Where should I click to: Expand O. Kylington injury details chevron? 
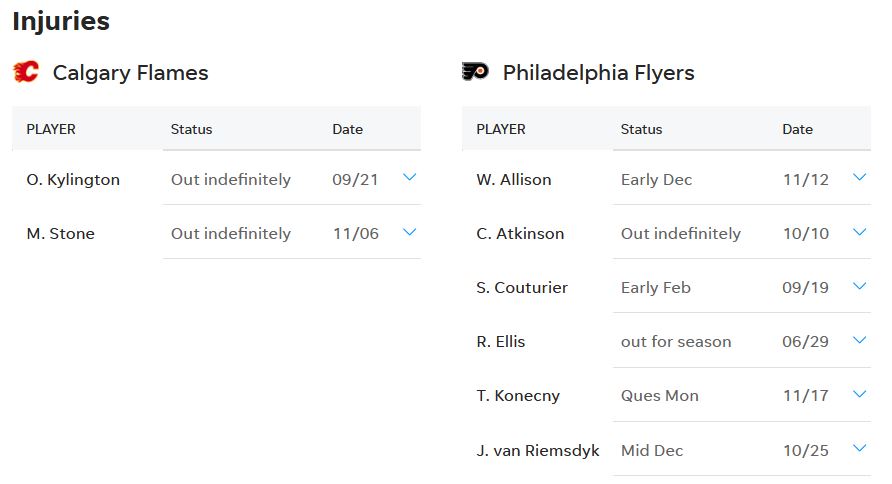click(x=409, y=178)
